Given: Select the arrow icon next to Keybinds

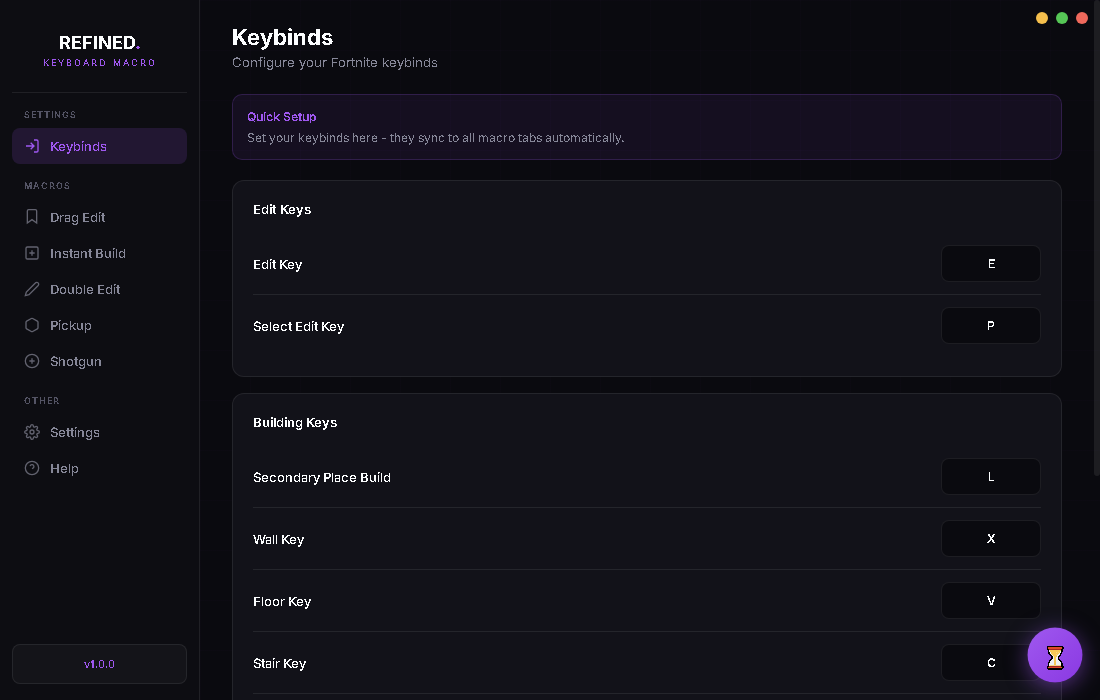Looking at the screenshot, I should click(31, 145).
